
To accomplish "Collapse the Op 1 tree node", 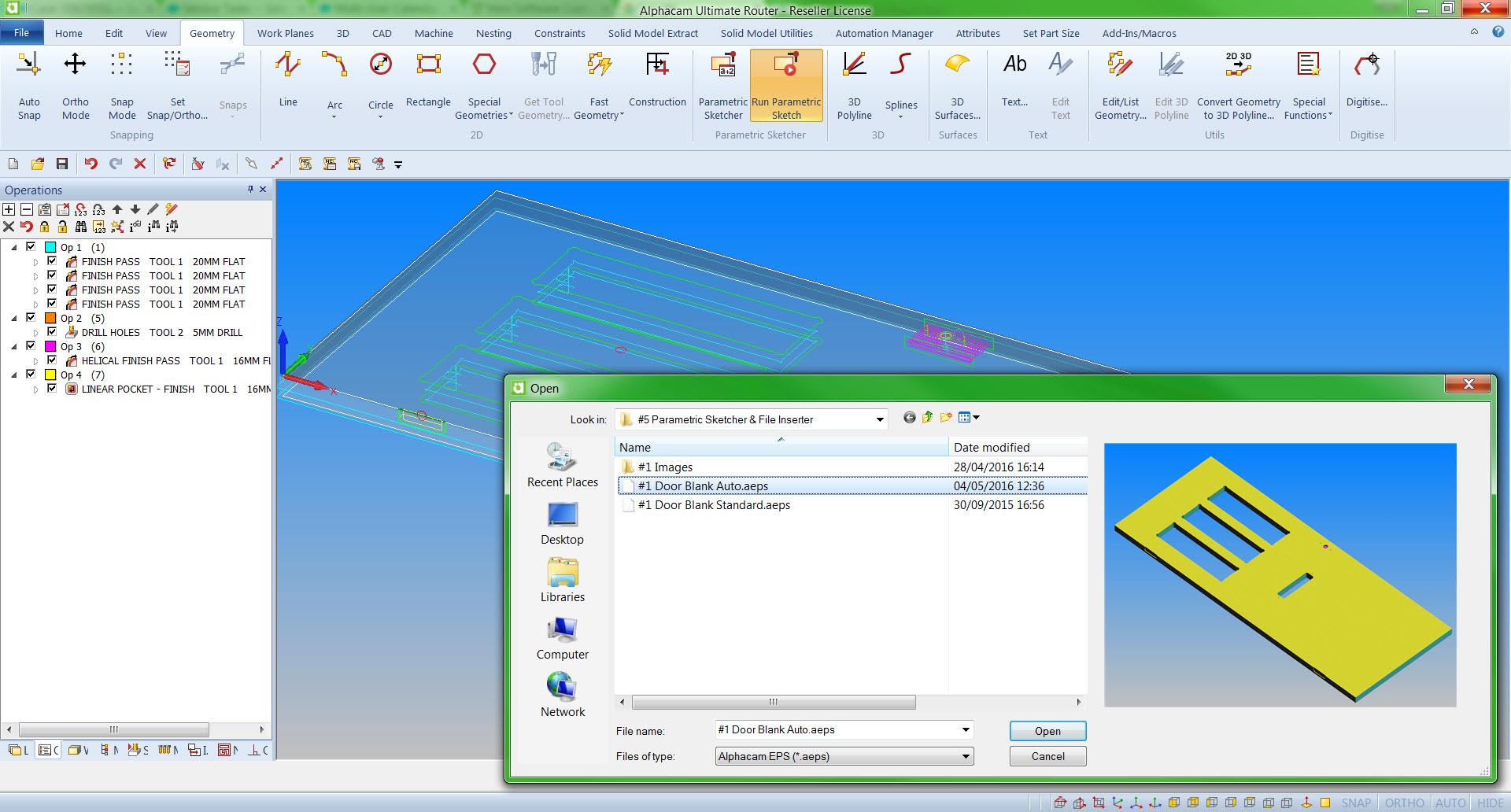I will (x=14, y=247).
